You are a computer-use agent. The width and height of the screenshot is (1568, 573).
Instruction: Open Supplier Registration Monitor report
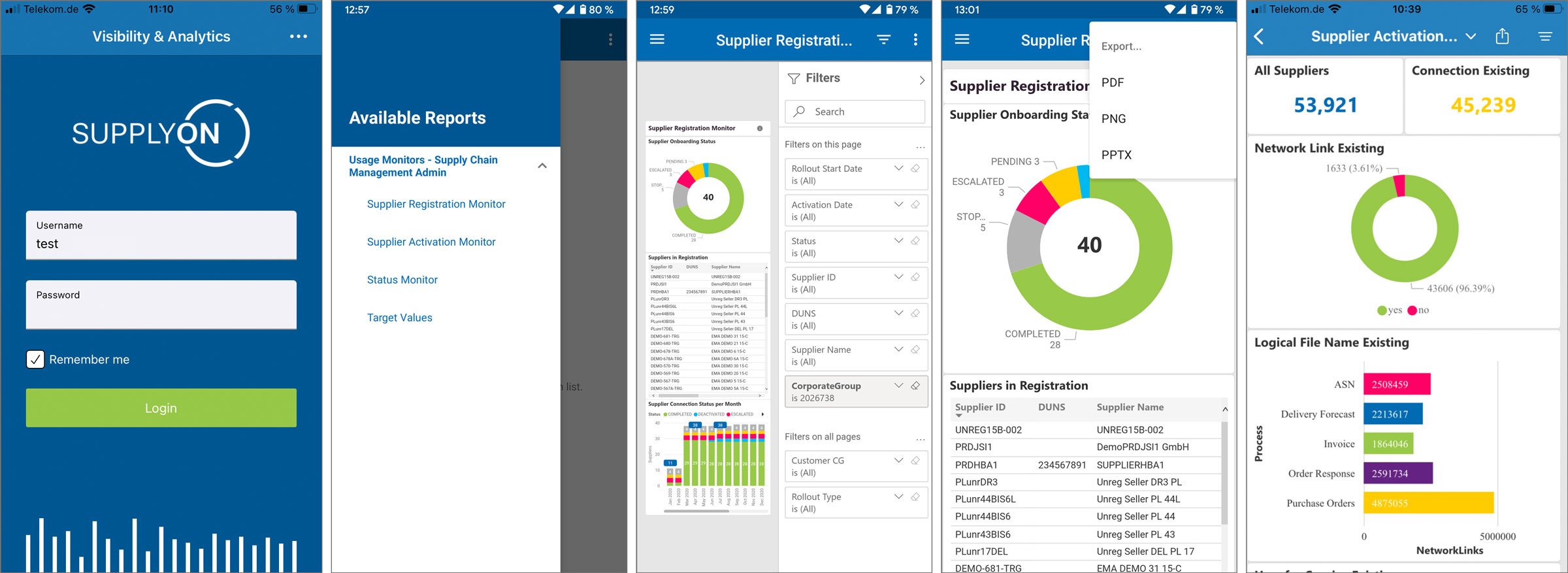coord(436,204)
